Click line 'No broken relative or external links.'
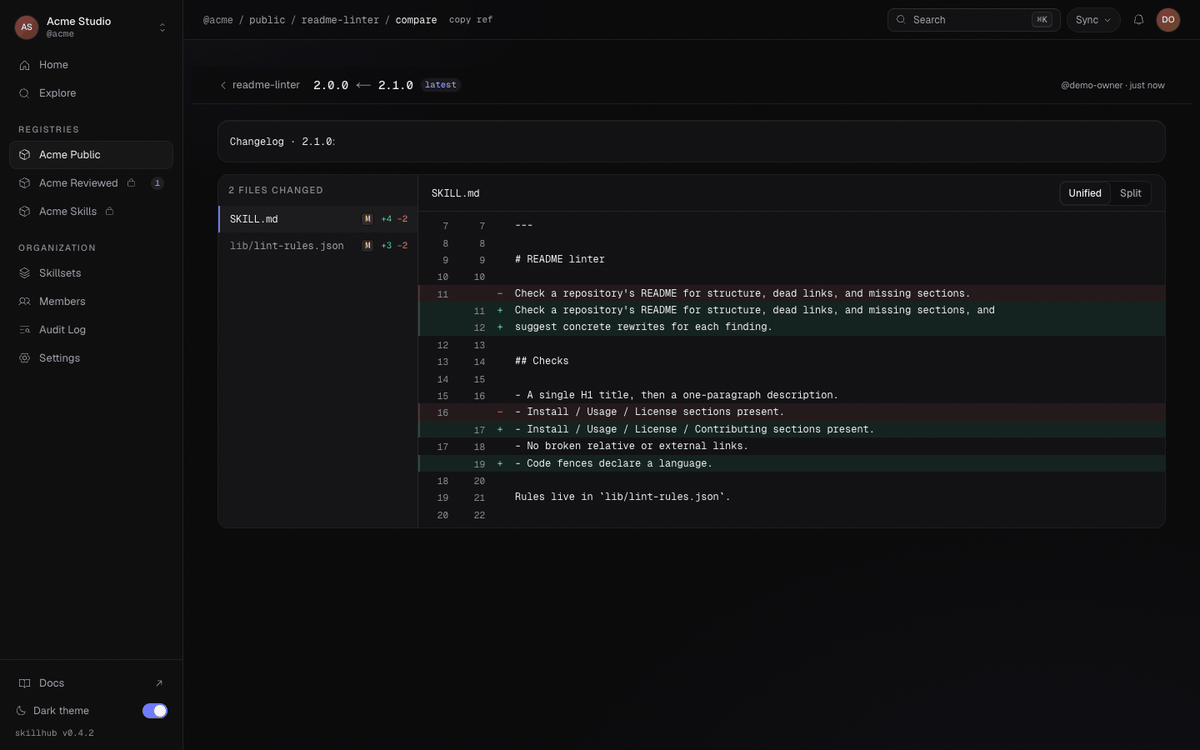Viewport: 1200px width, 750px height. pyautogui.click(x=792, y=447)
